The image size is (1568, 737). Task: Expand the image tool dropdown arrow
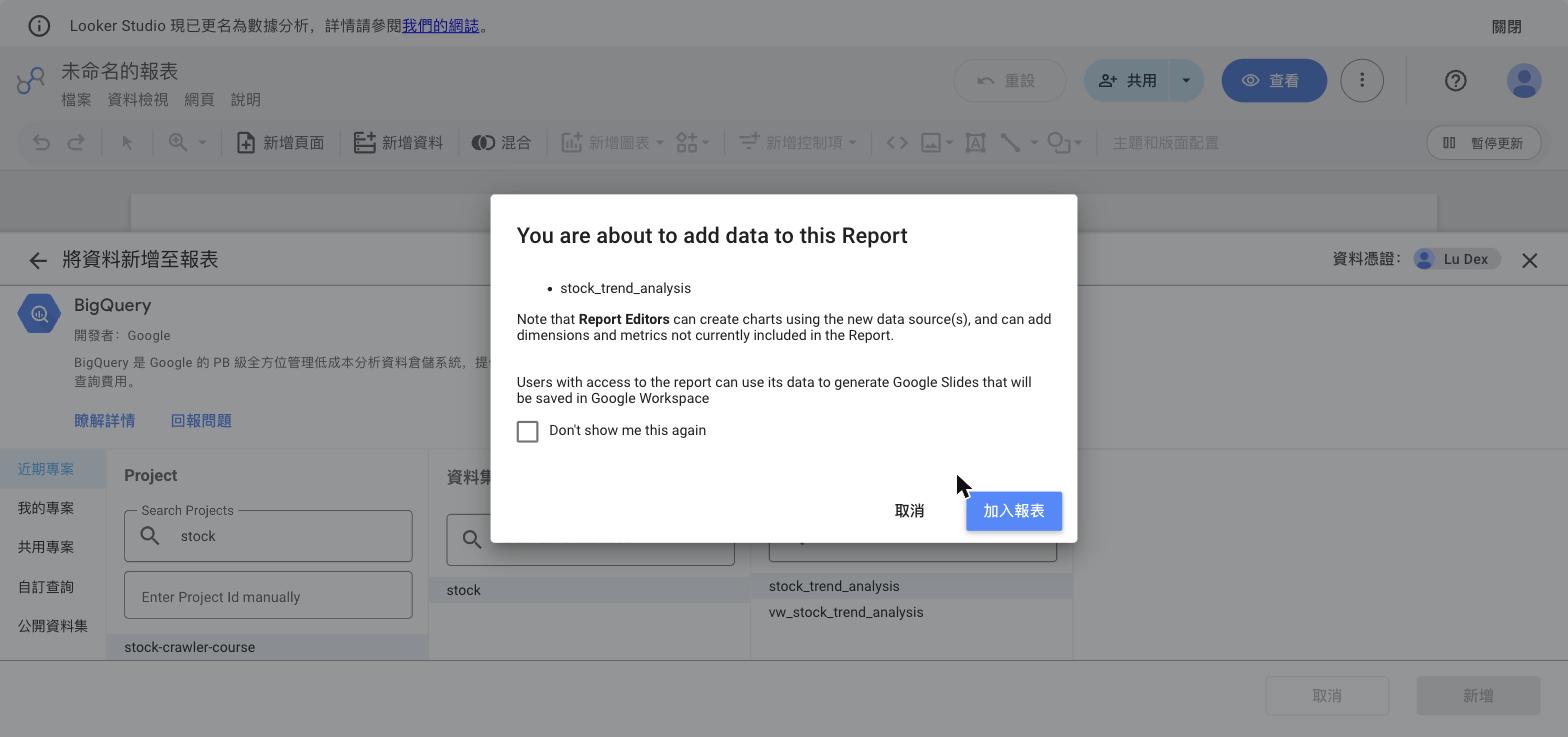tap(949, 143)
